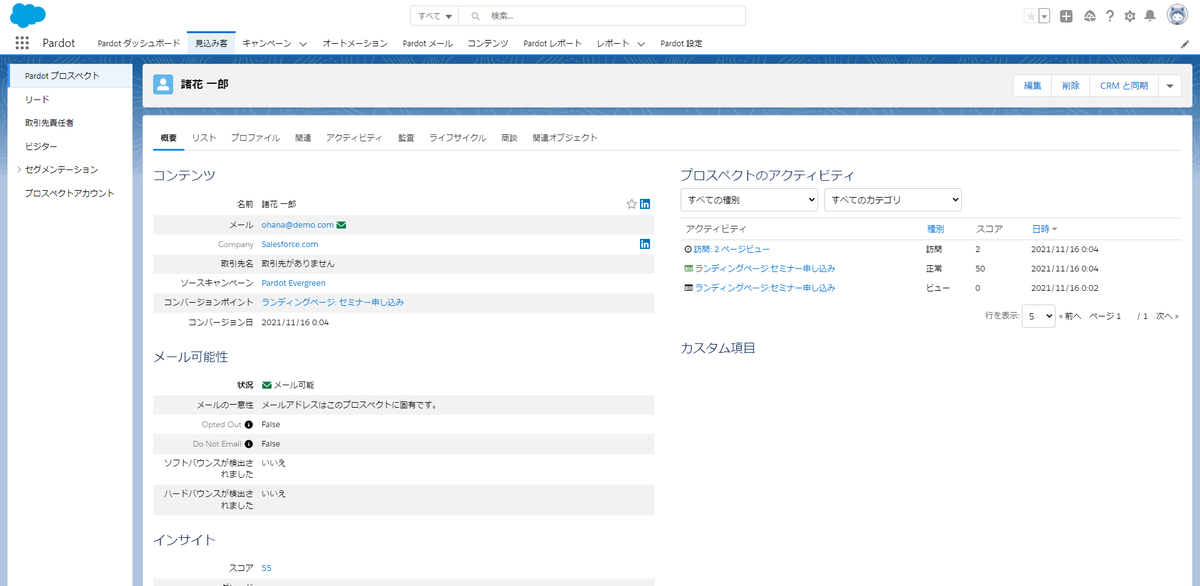Open the コンテンツ nav tab
The width and height of the screenshot is (1200, 586).
point(488,44)
